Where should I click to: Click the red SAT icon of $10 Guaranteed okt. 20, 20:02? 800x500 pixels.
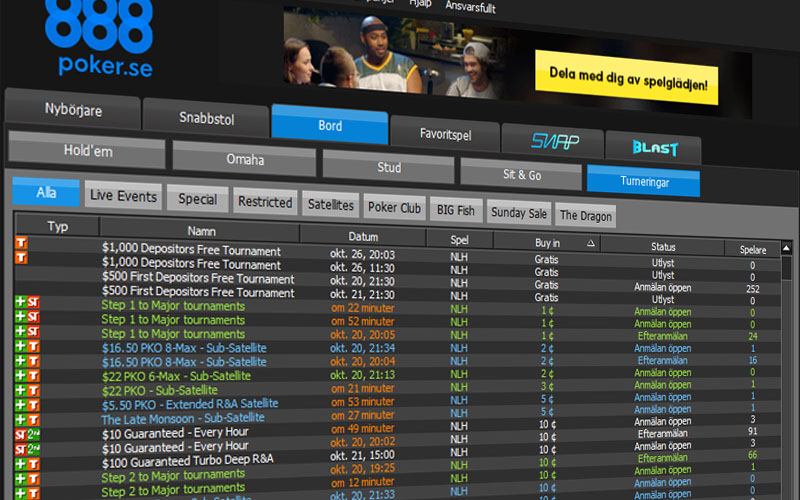[21, 450]
